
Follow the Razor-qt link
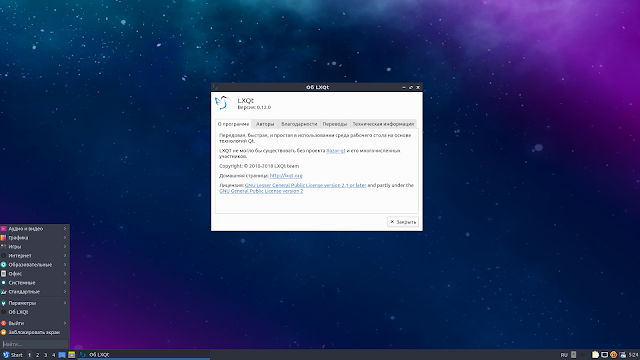point(336,151)
